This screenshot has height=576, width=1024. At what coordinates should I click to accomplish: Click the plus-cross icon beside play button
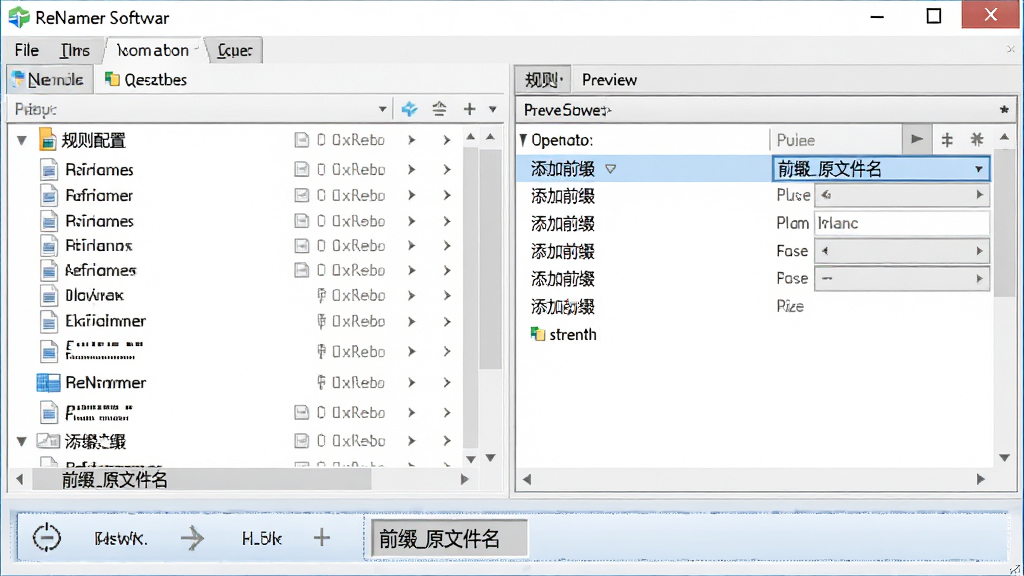(947, 140)
